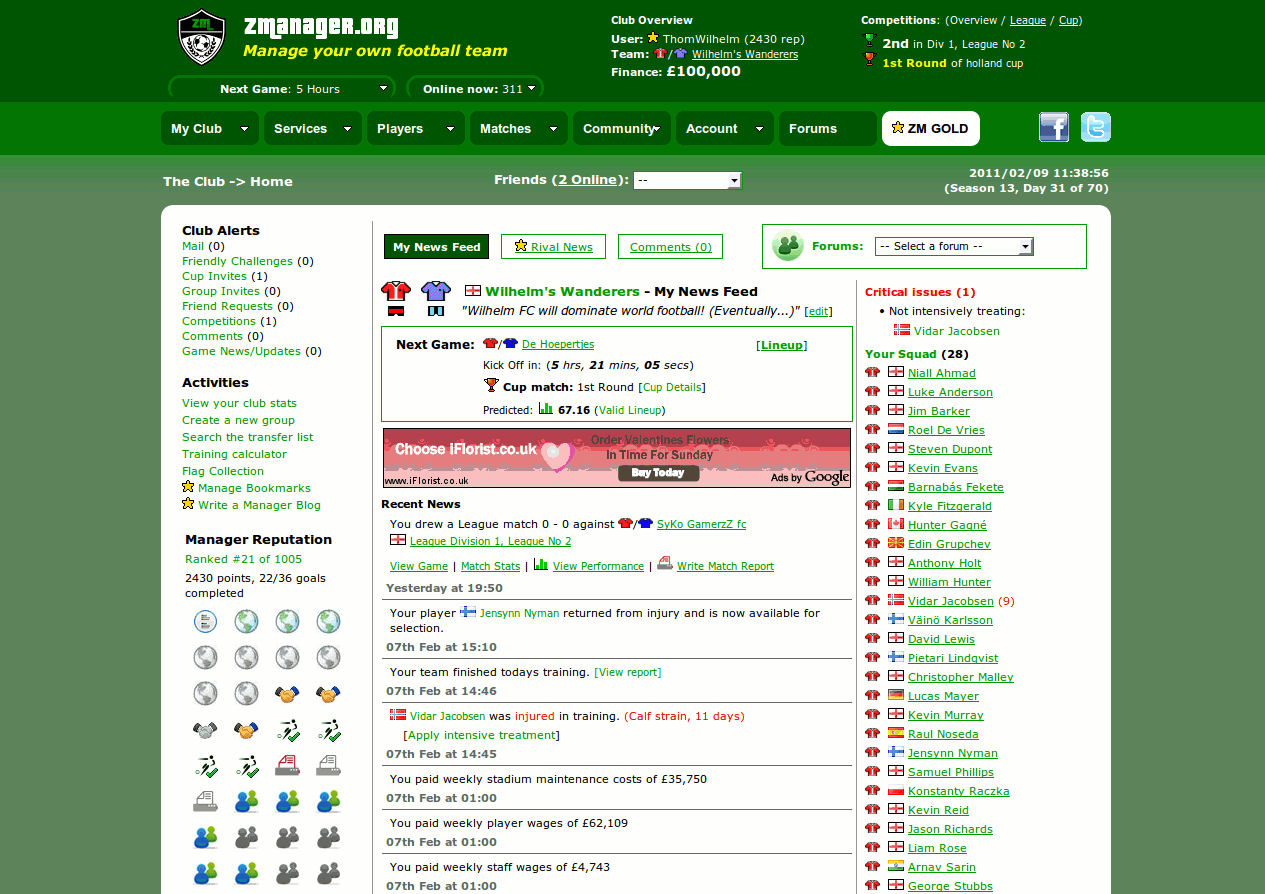1265x894 pixels.
Task: Open Cup Details link
Action: pyautogui.click(x=672, y=387)
